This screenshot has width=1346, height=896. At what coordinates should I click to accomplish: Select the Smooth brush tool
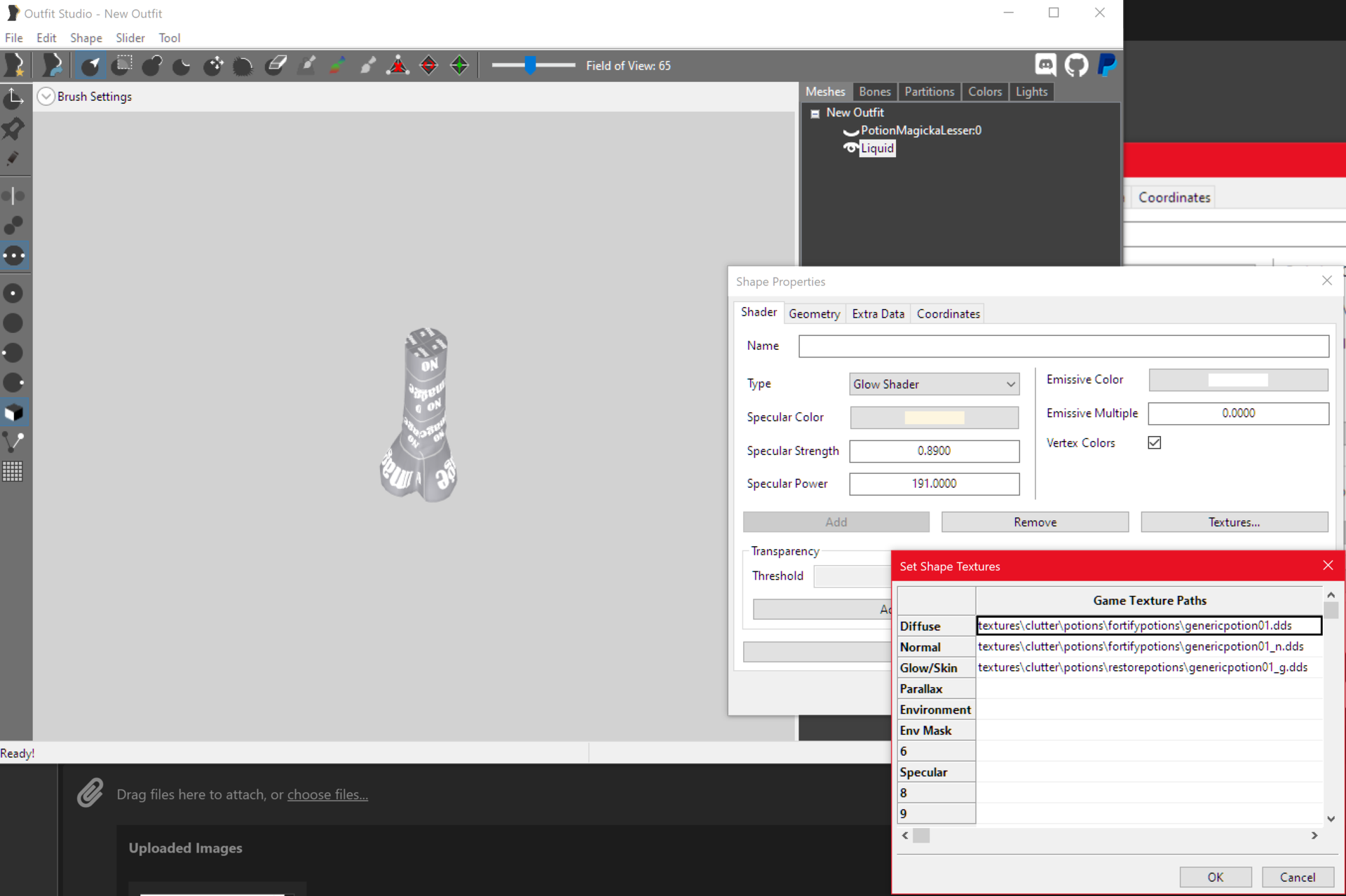(243, 66)
